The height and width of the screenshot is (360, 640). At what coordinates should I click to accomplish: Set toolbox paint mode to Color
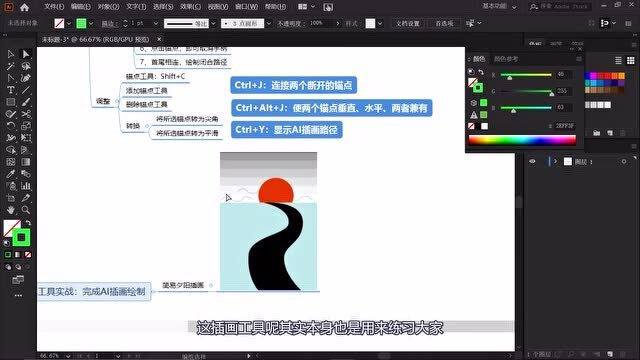tap(8, 255)
